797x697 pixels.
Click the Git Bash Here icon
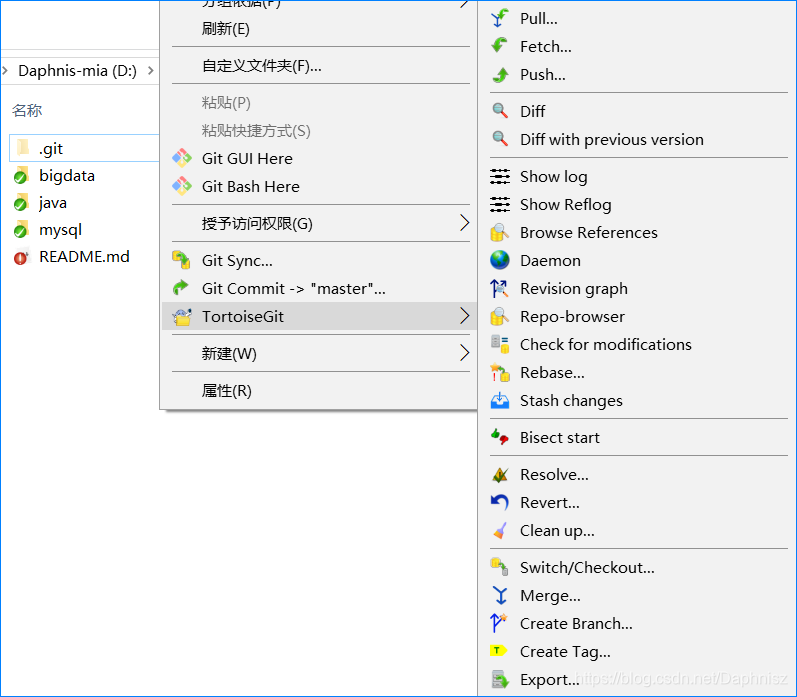pos(182,187)
